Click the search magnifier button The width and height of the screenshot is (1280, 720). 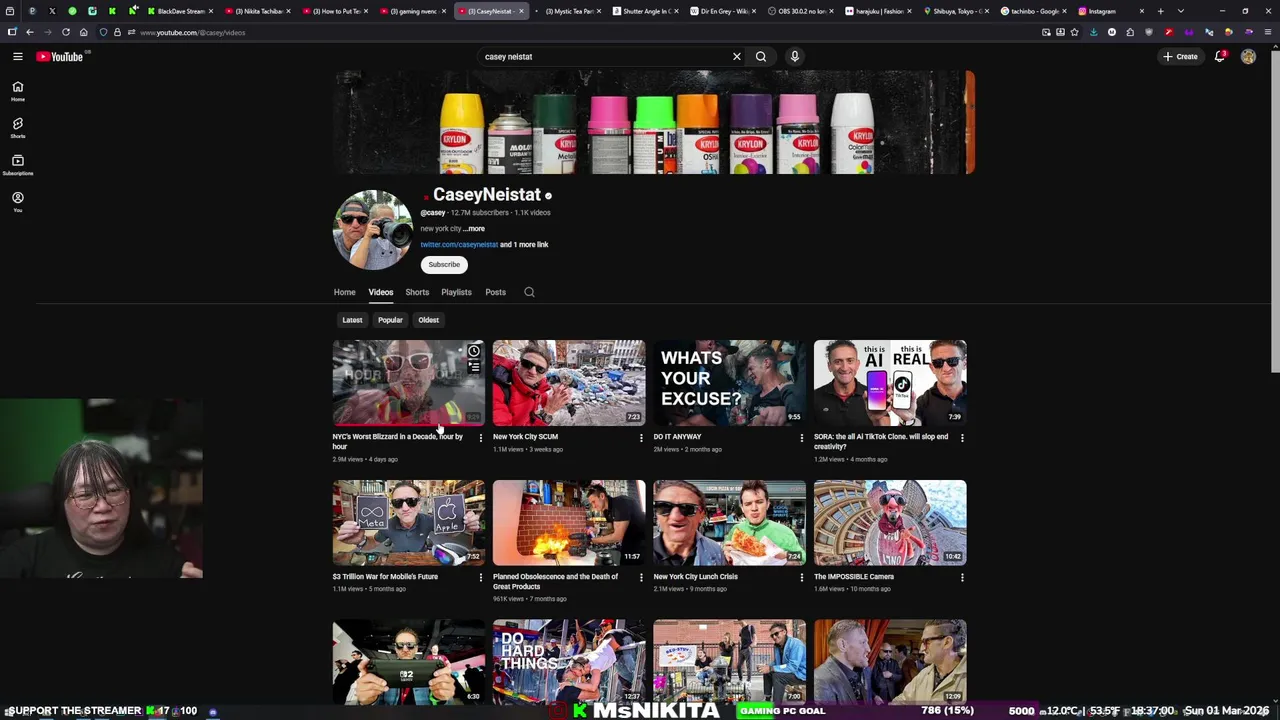pyautogui.click(x=761, y=57)
